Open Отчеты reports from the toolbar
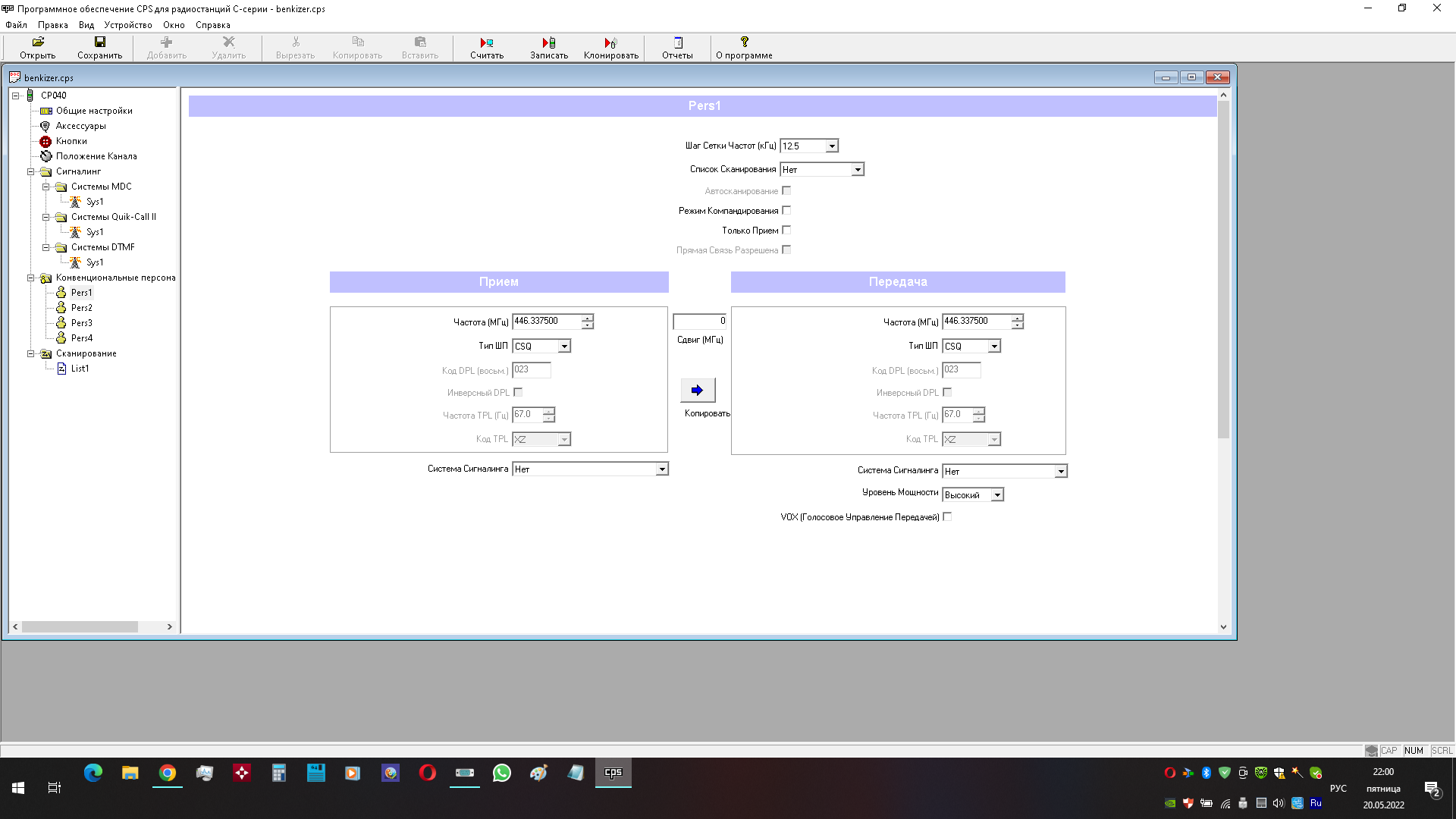 coord(677,42)
